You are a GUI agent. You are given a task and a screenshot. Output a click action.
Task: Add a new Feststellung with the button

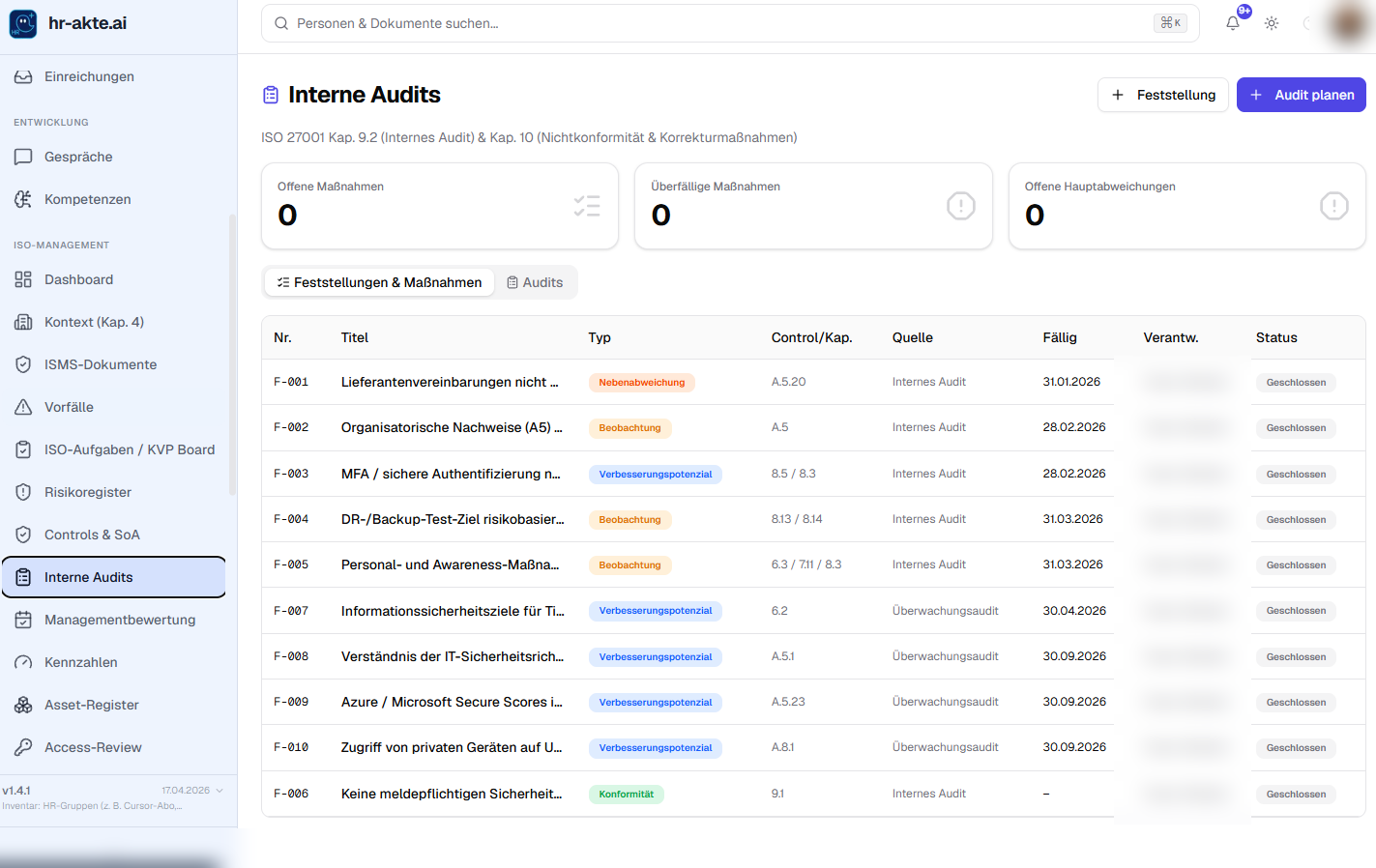(1163, 95)
